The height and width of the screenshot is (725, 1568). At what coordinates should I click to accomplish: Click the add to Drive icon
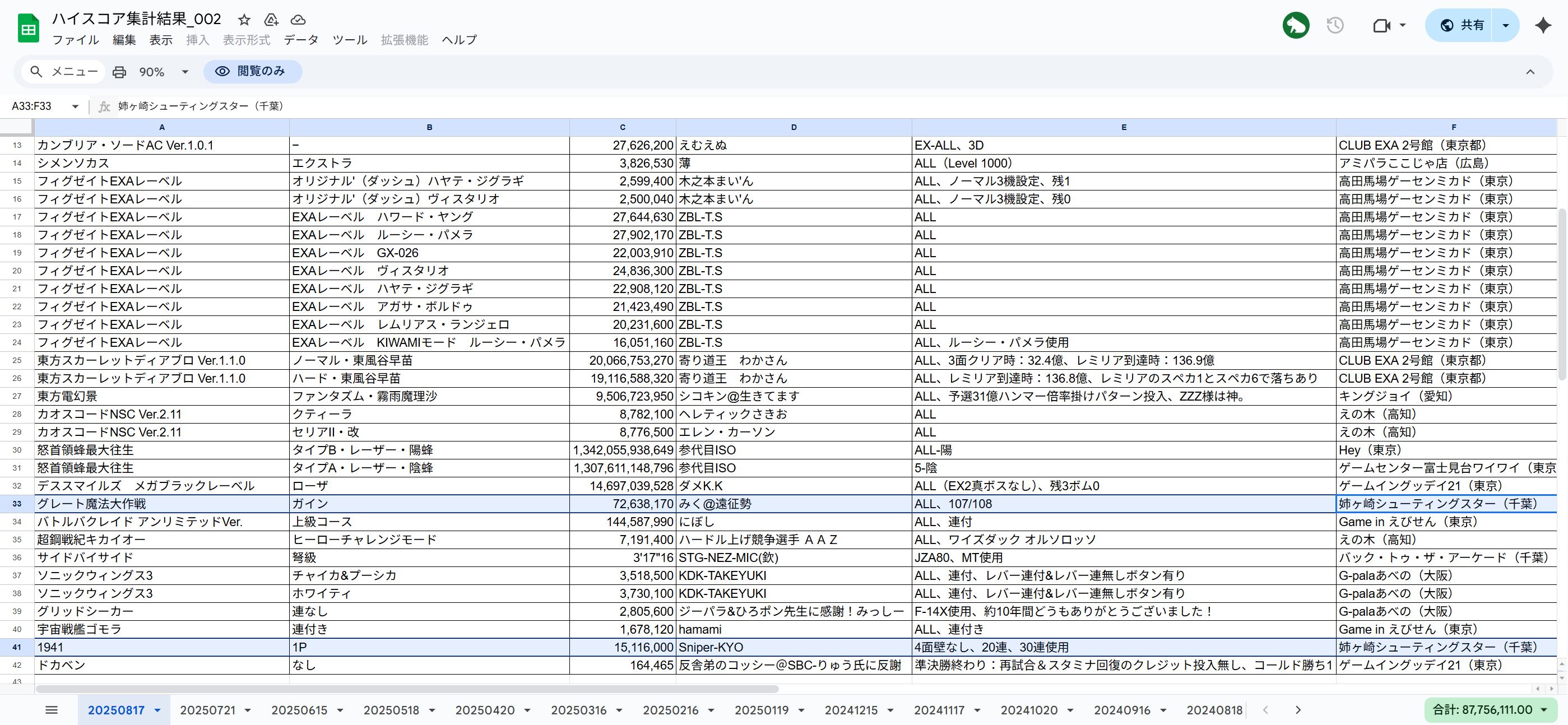pyautogui.click(x=271, y=20)
